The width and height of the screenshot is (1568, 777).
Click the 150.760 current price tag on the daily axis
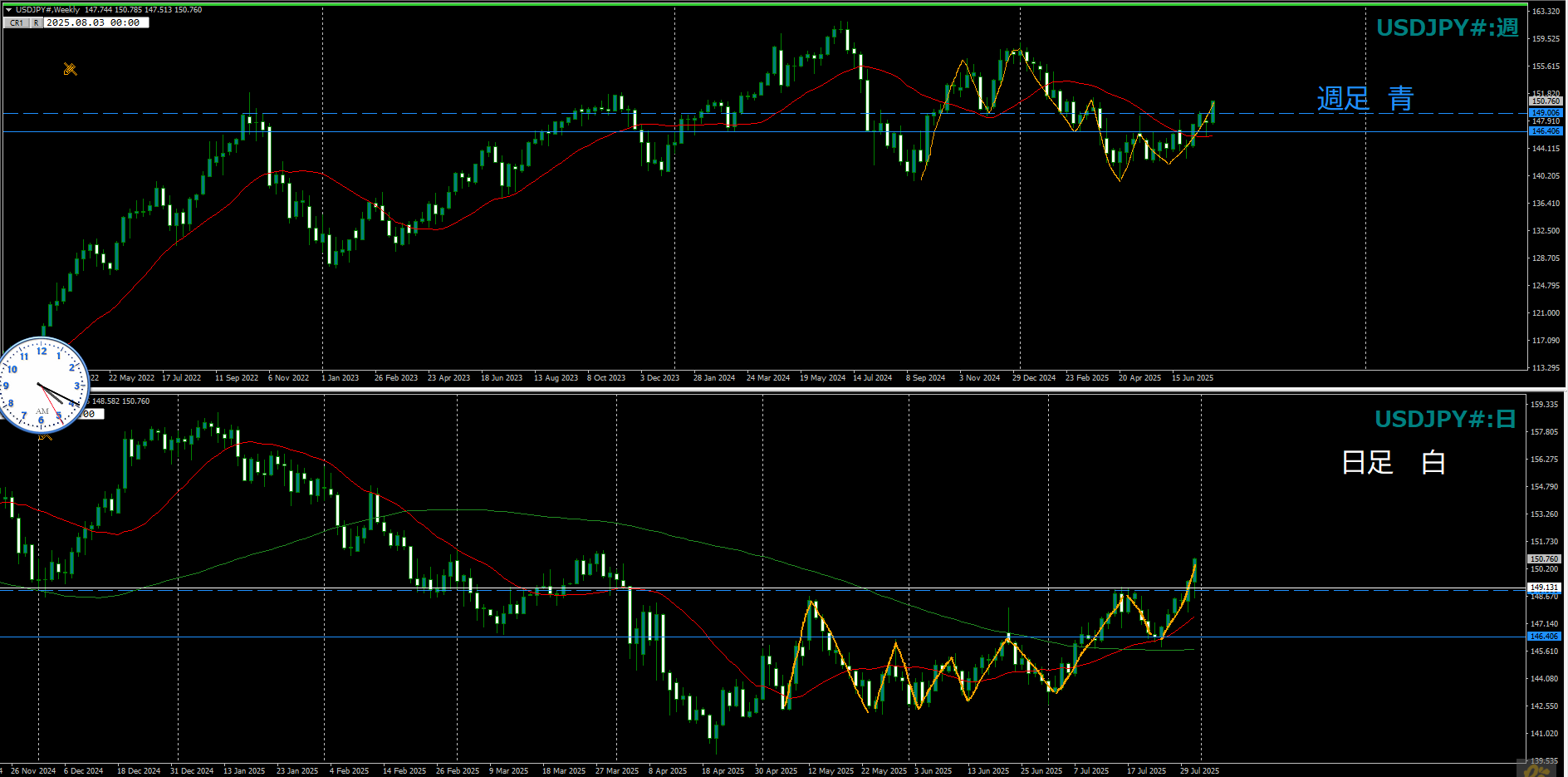click(x=1544, y=559)
